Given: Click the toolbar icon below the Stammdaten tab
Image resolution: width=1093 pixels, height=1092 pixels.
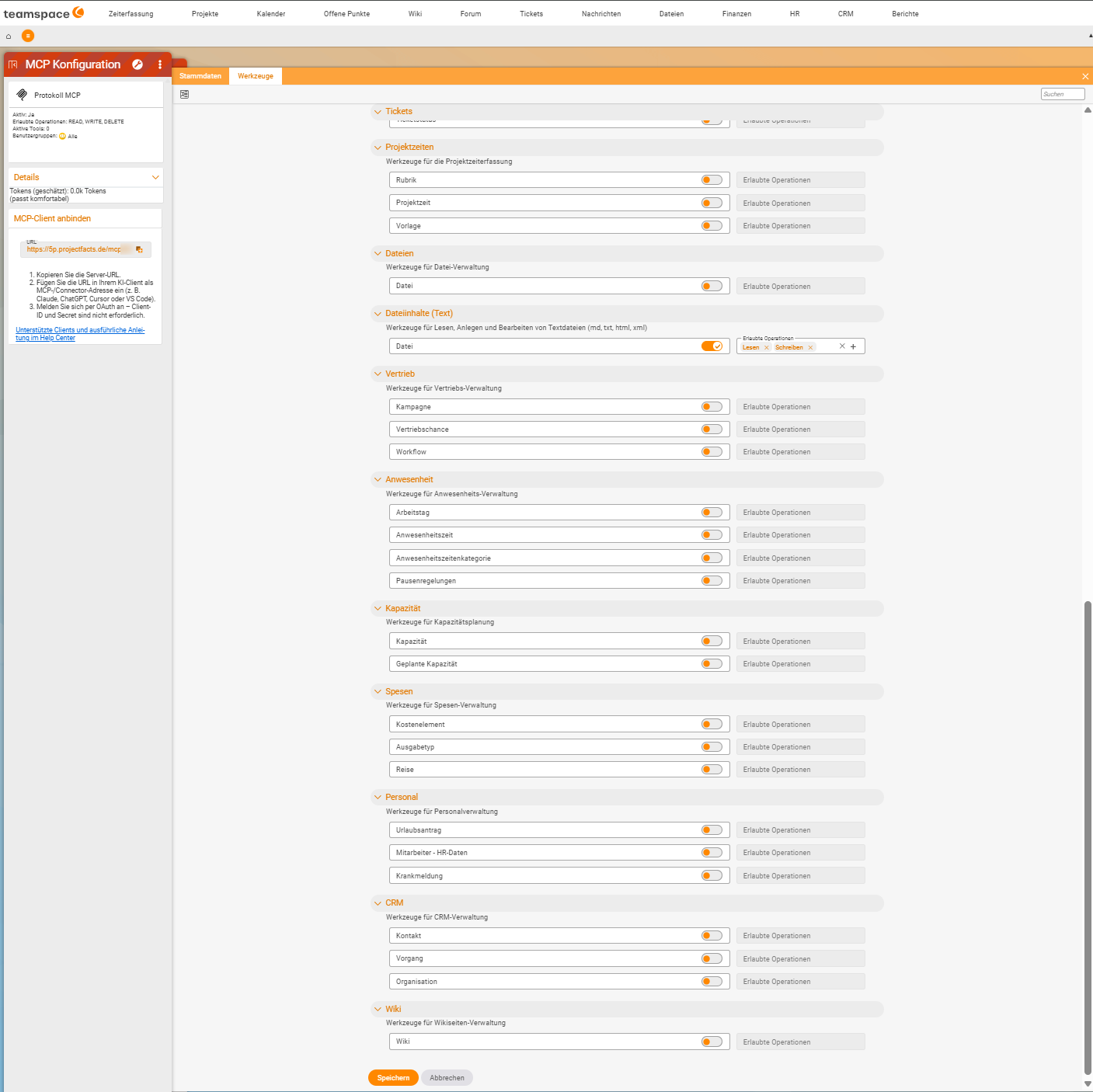Looking at the screenshot, I should 184,94.
